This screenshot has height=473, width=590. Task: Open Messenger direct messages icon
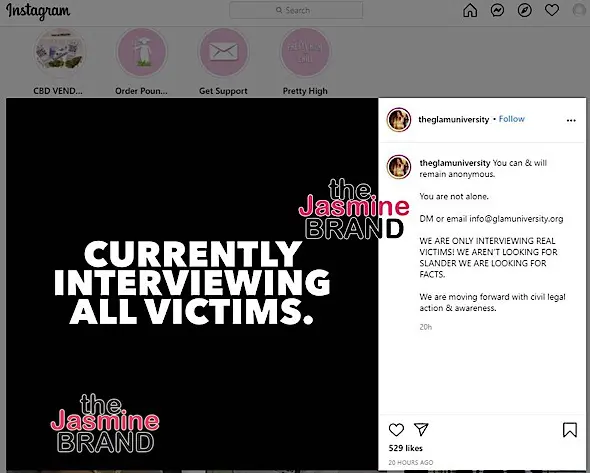[497, 11]
